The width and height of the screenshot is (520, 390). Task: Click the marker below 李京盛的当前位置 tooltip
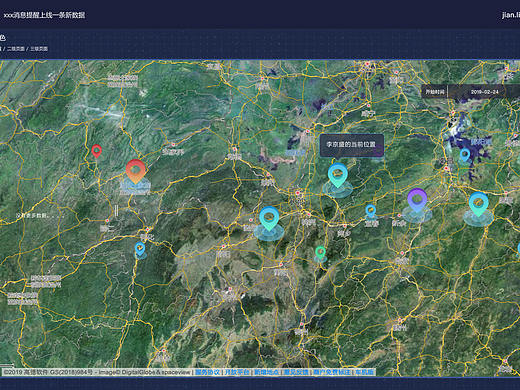pos(337,175)
